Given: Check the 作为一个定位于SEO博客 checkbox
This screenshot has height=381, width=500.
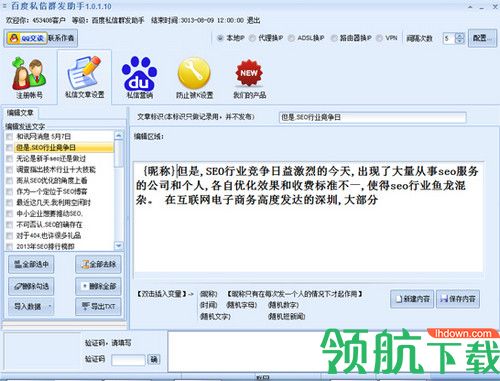Looking at the screenshot, I should tap(10, 191).
